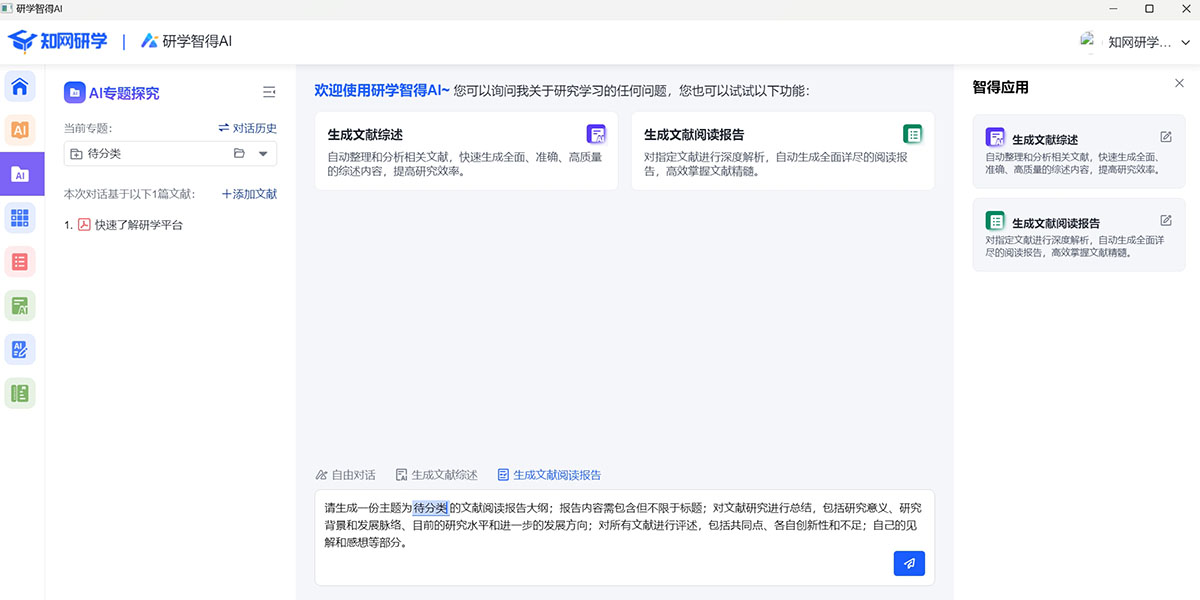This screenshot has height=600, width=1200.
Task: Send the prompt with the paper plane button
Action: click(909, 564)
